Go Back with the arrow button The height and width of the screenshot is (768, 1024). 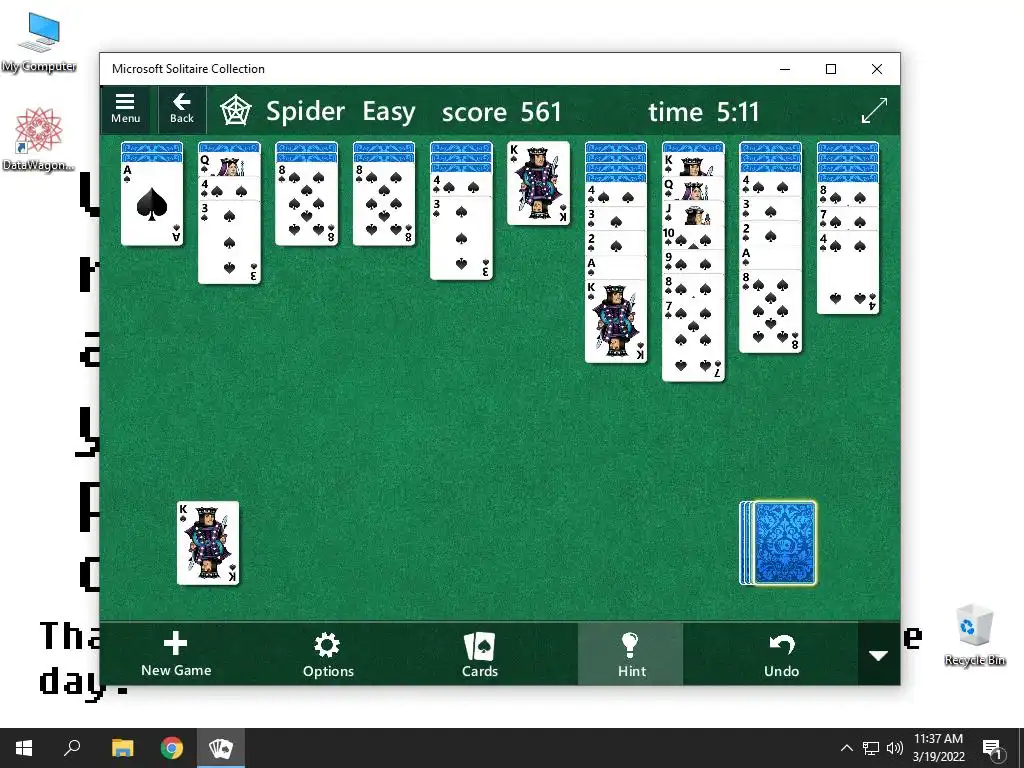click(182, 109)
